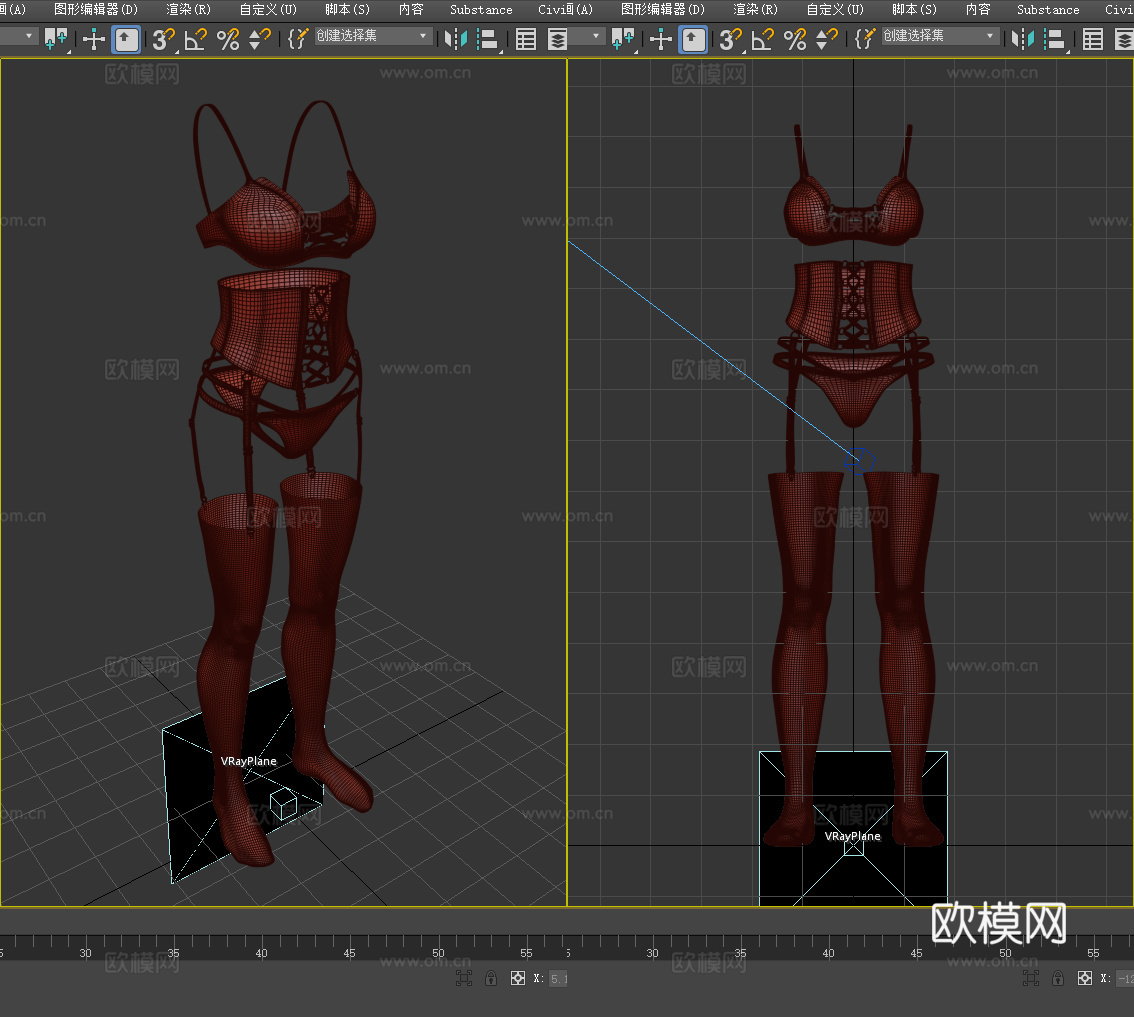Open 自定义(U) menu in right window
This screenshot has width=1134, height=1017.
(835, 9)
